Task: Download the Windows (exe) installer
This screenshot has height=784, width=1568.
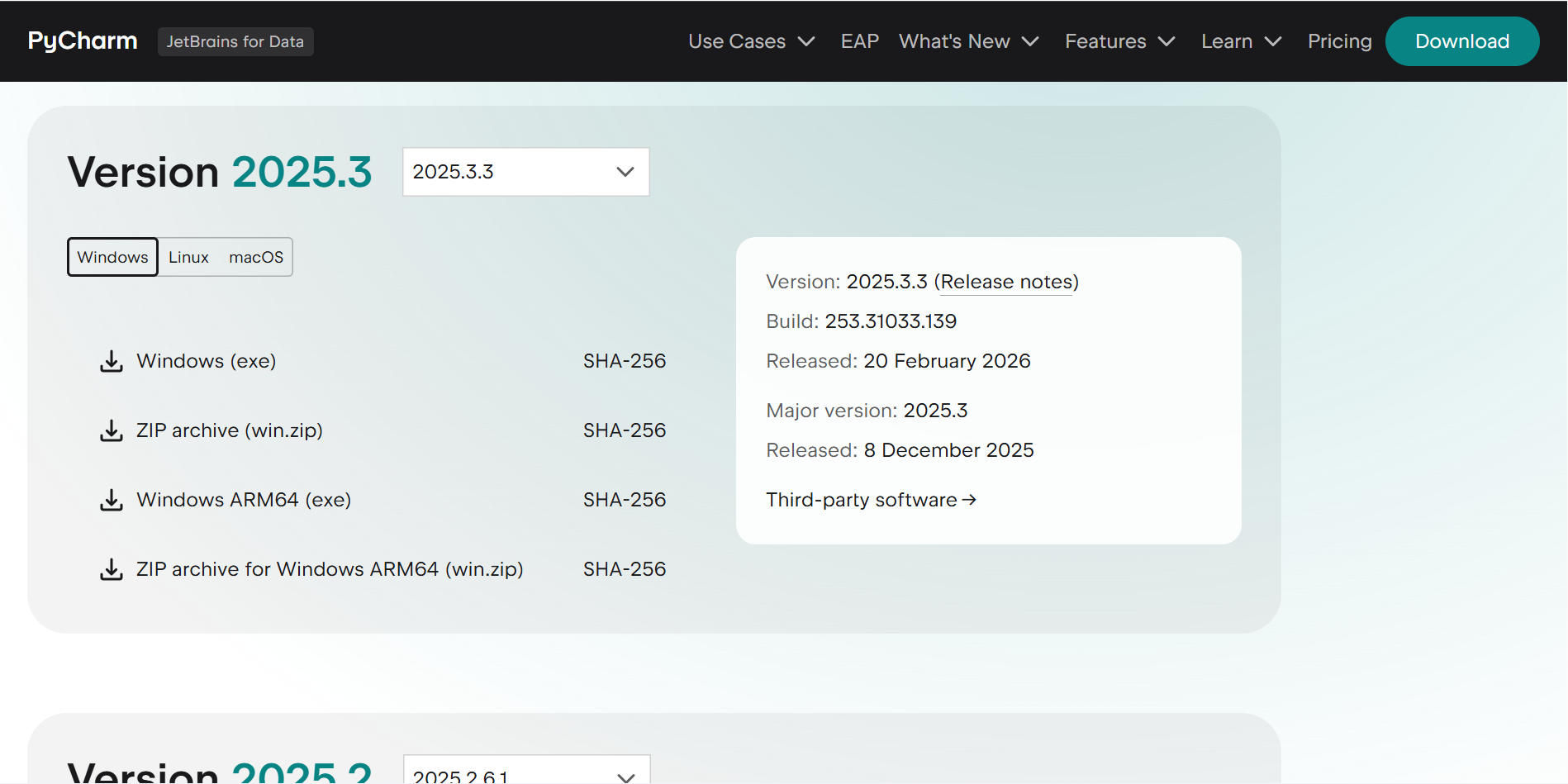Action: click(207, 361)
